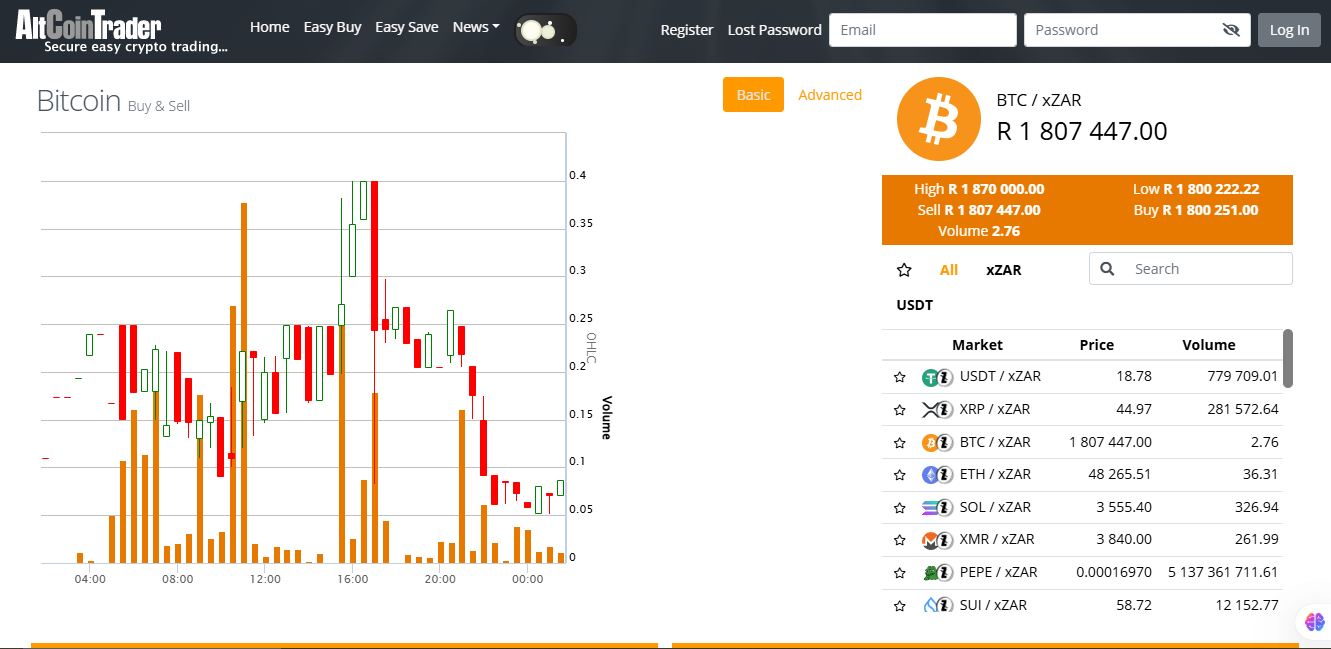
Task: Click the BTC coin icon in market list
Action: 930,442
